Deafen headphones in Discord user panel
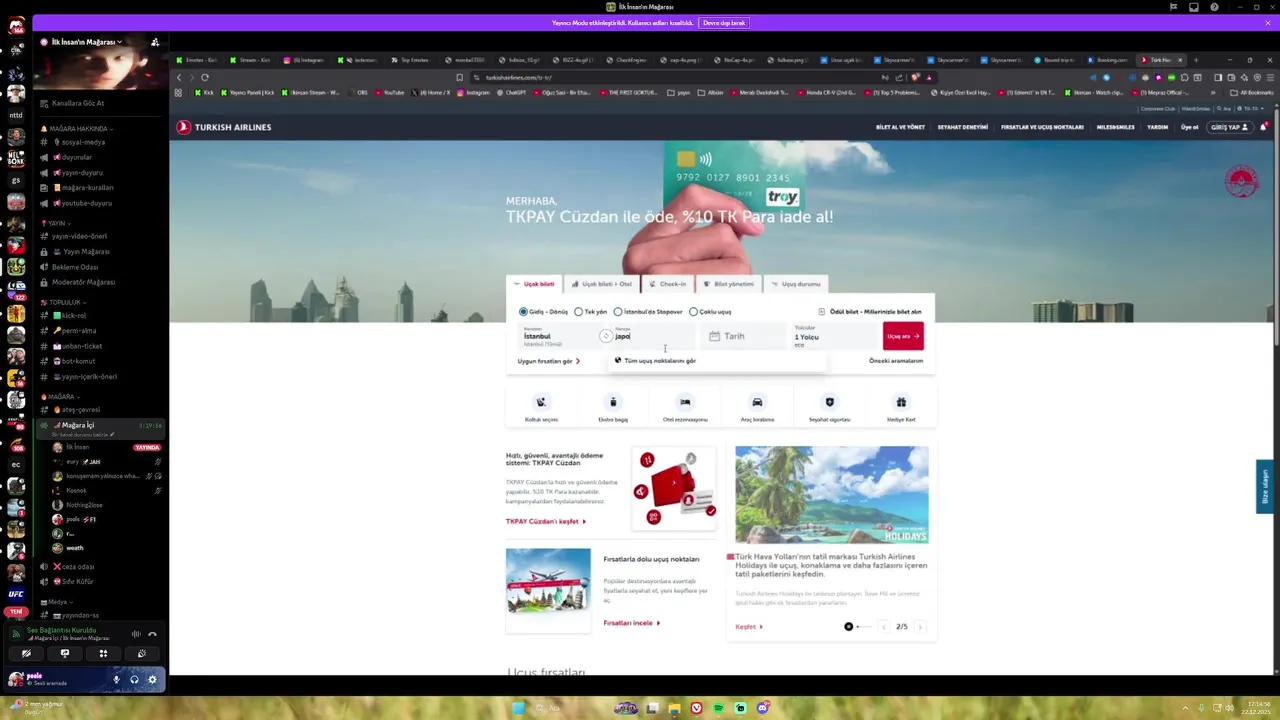The height and width of the screenshot is (720, 1280). [134, 680]
